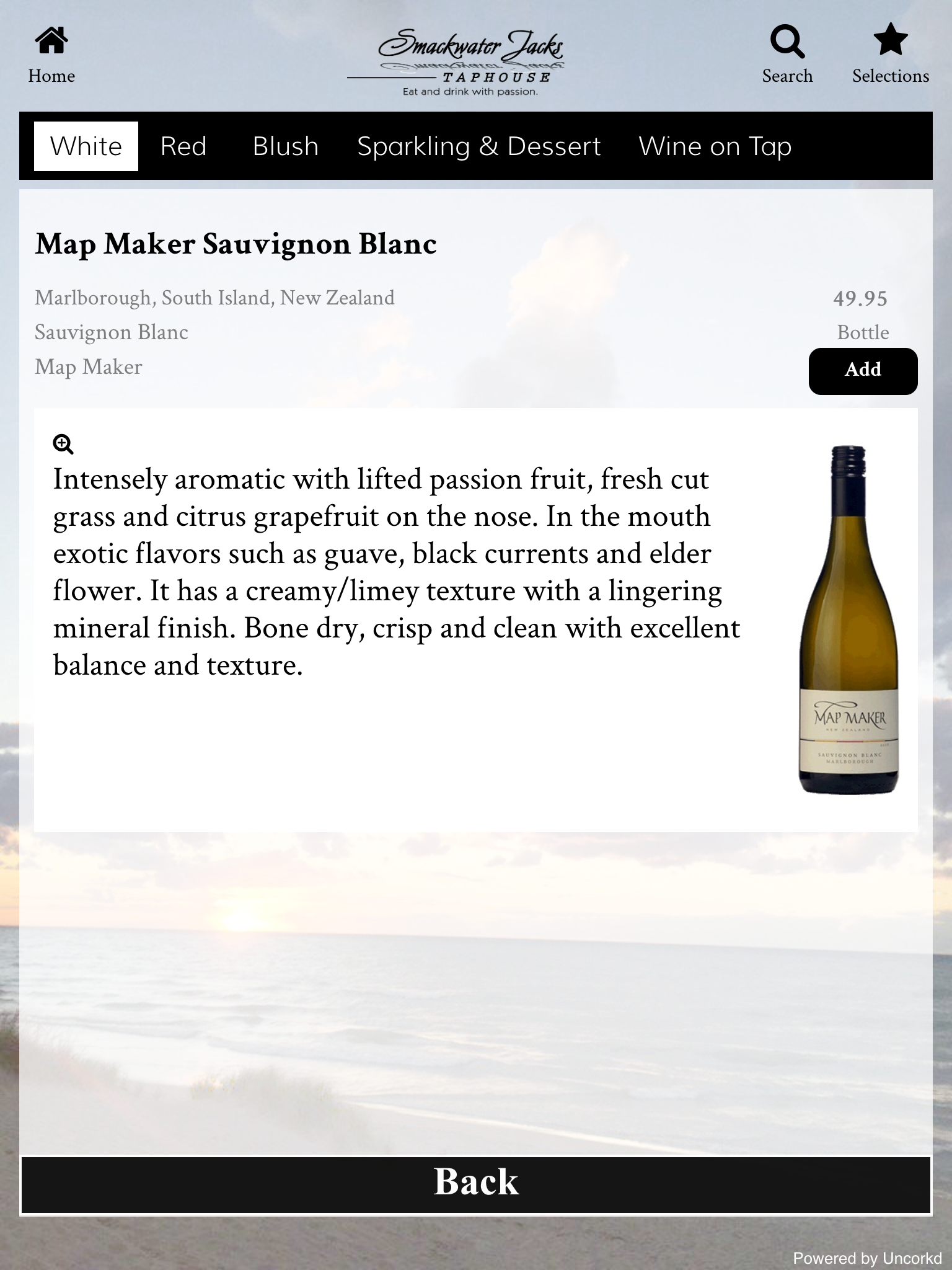The height and width of the screenshot is (1270, 952).
Task: Click the wine description paragraph
Action: tap(397, 572)
